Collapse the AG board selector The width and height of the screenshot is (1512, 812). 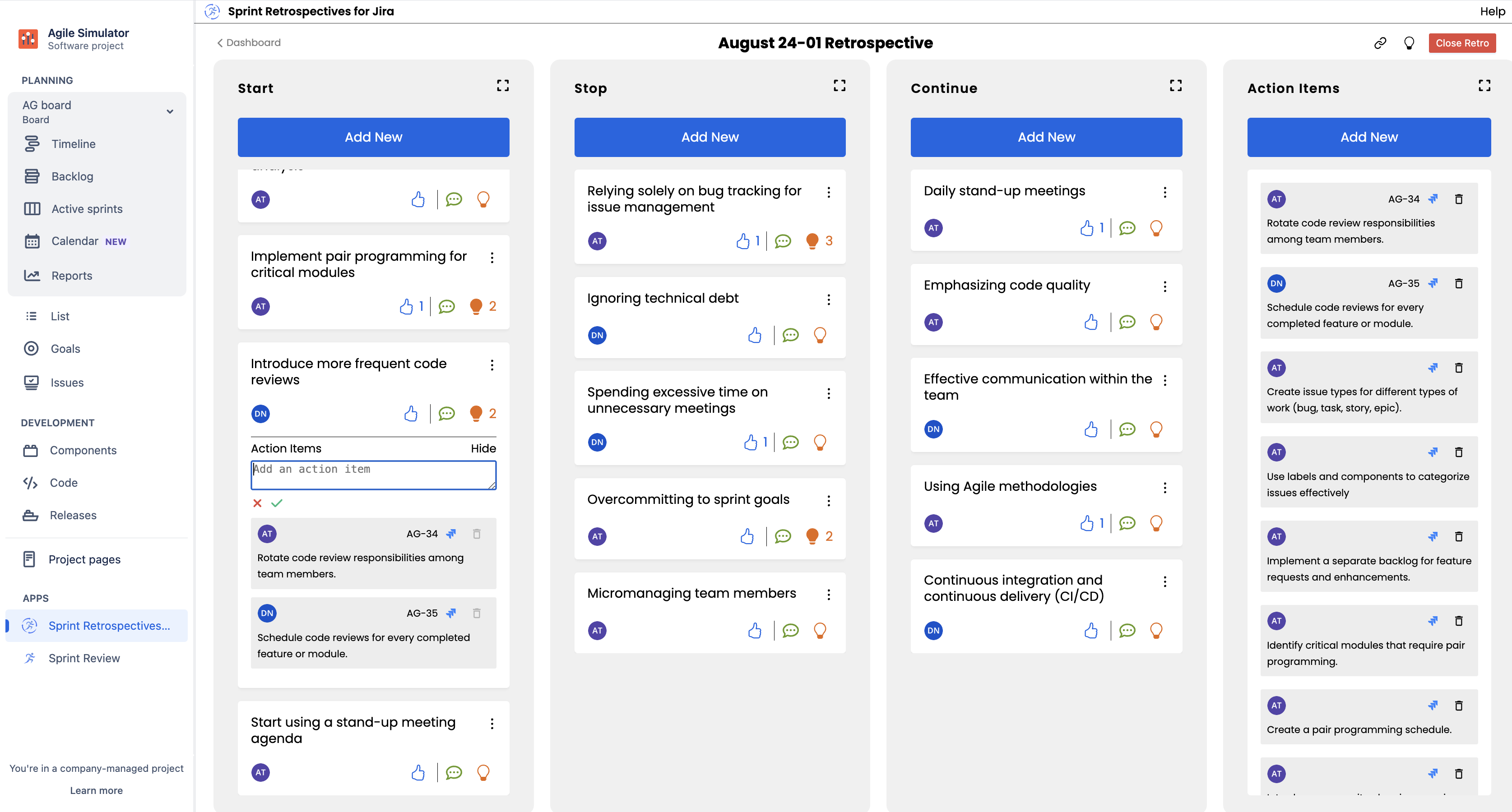tap(170, 111)
